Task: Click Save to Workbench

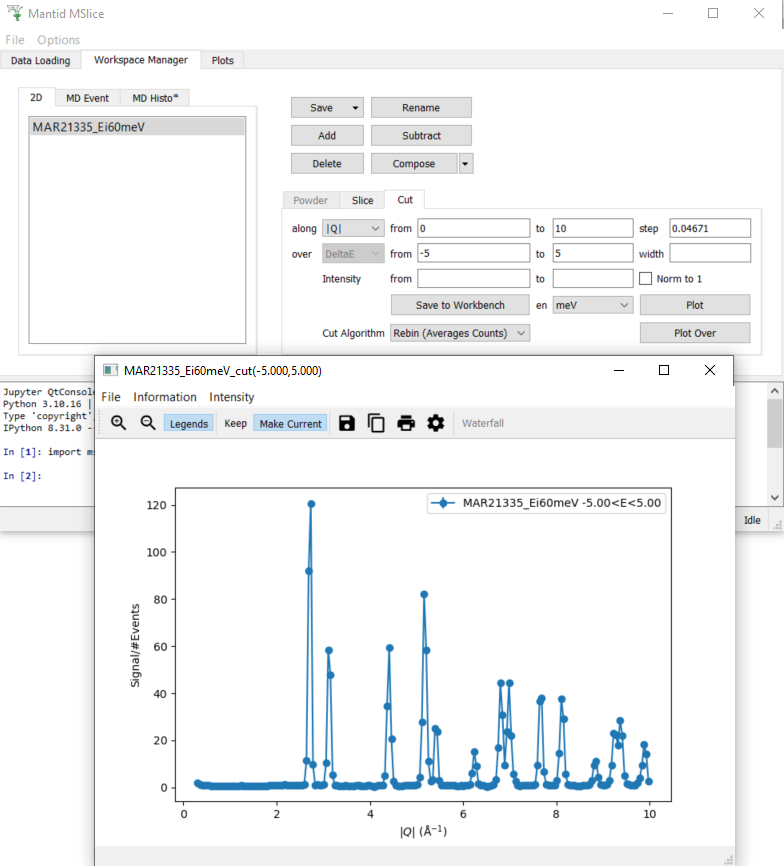Action: (x=460, y=305)
